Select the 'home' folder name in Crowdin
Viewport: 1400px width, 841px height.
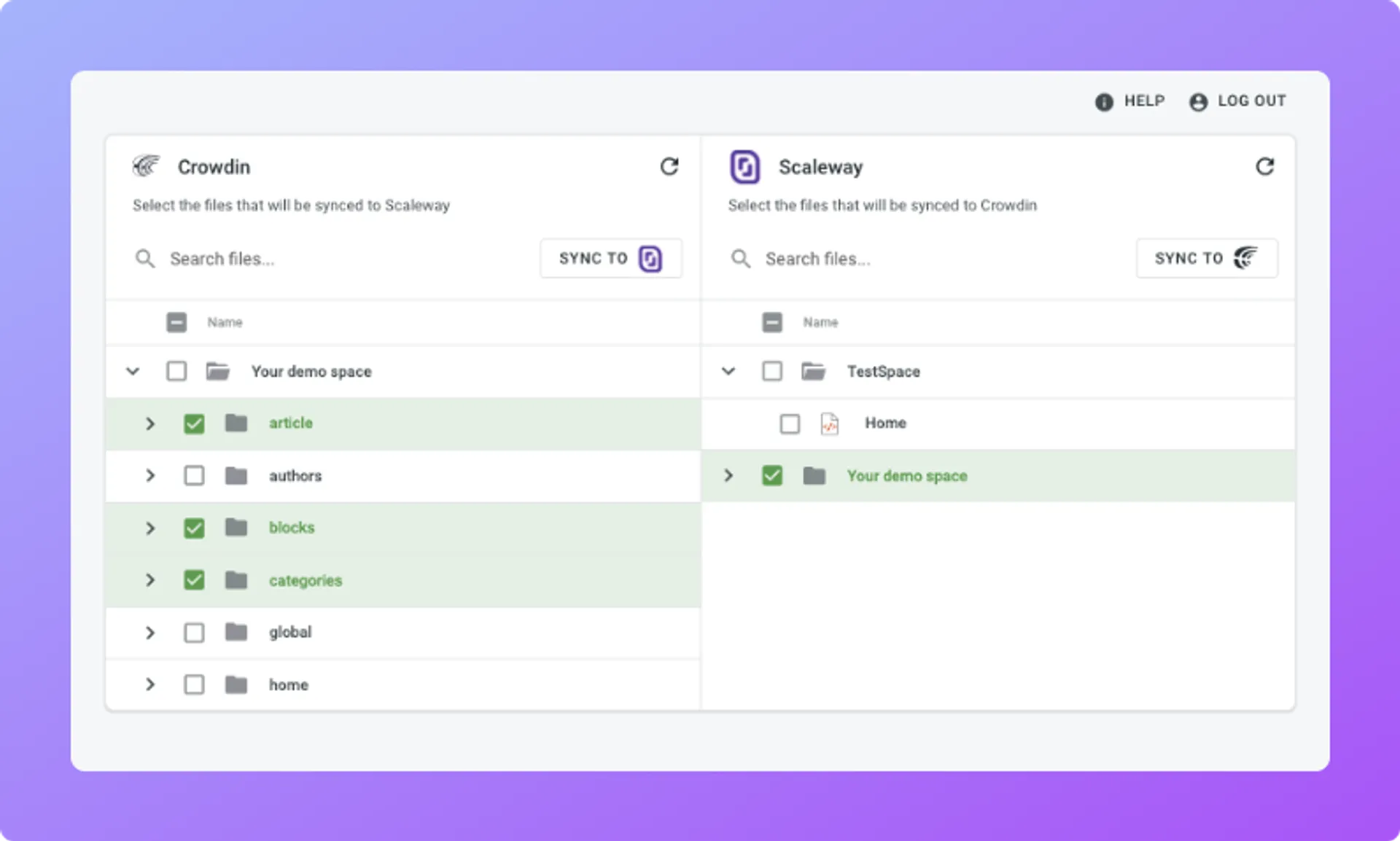tap(289, 685)
